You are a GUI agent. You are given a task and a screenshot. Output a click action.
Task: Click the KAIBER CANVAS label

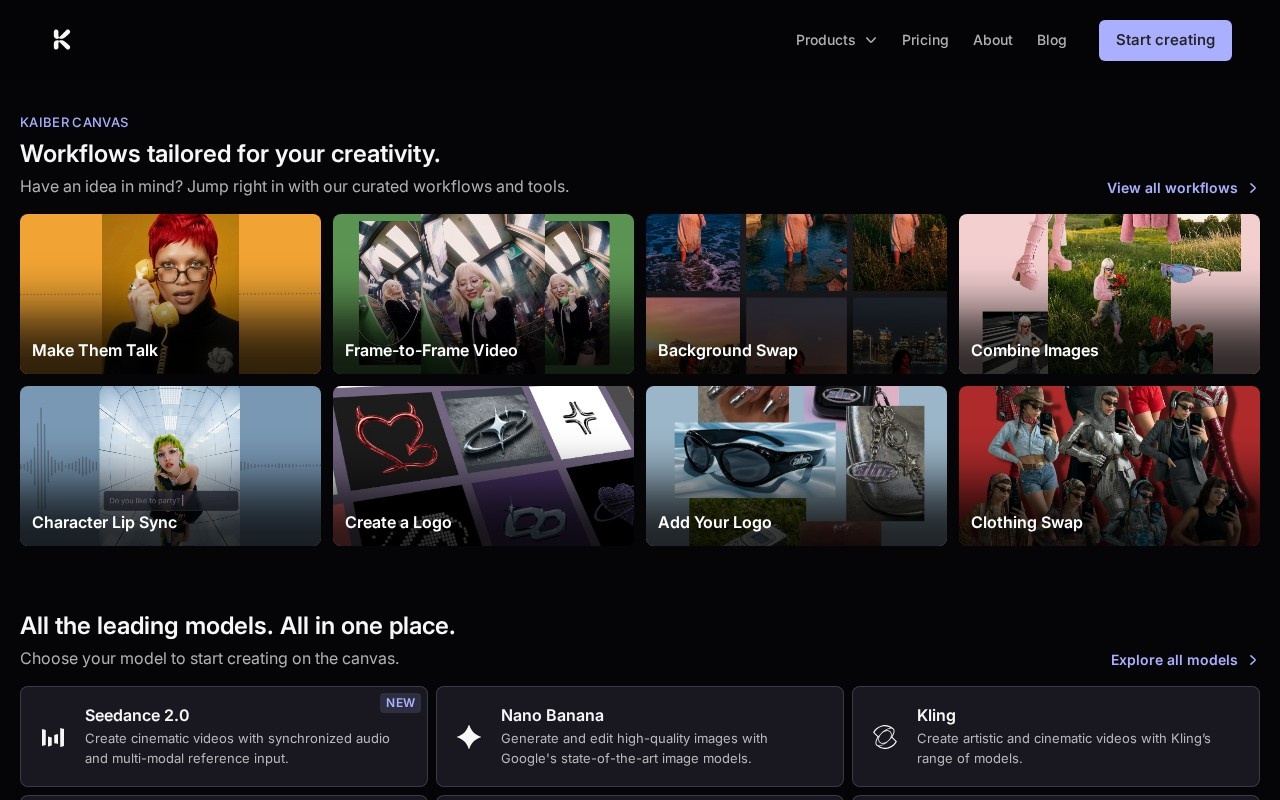click(74, 122)
